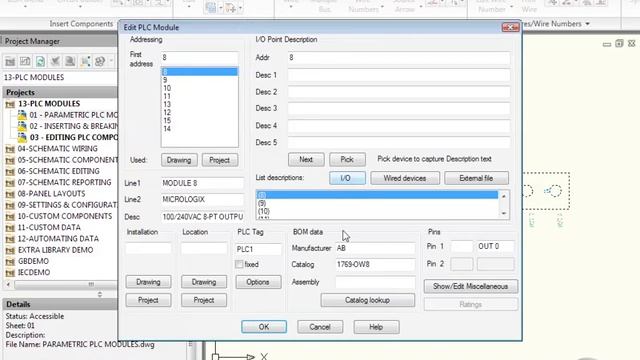Toggle the fixed checkbox under PLC Tag
The height and width of the screenshot is (360, 640).
click(x=239, y=264)
